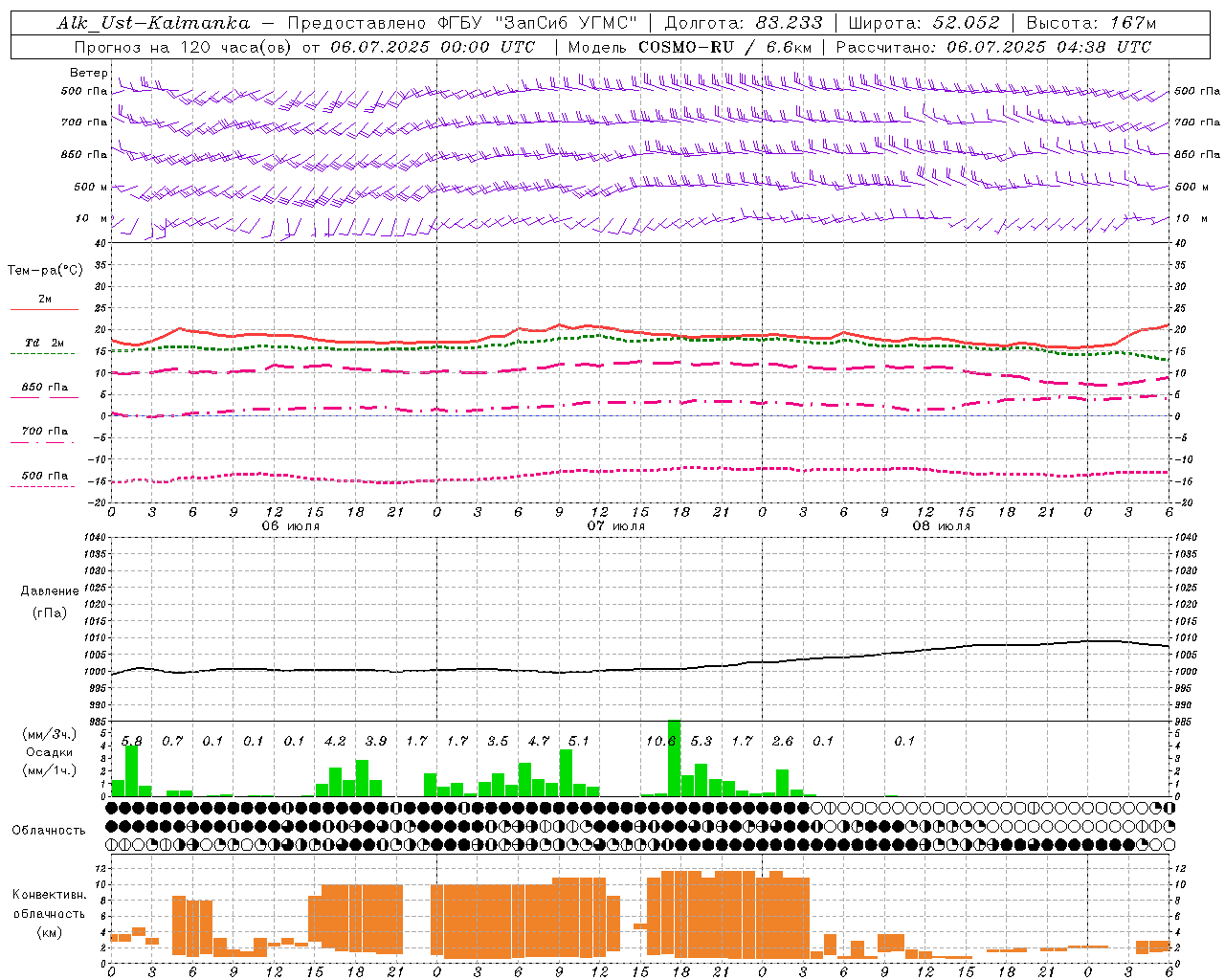1225x980 pixels.
Task: Click the 'Давление' pressure panel label
Action: 50,591
